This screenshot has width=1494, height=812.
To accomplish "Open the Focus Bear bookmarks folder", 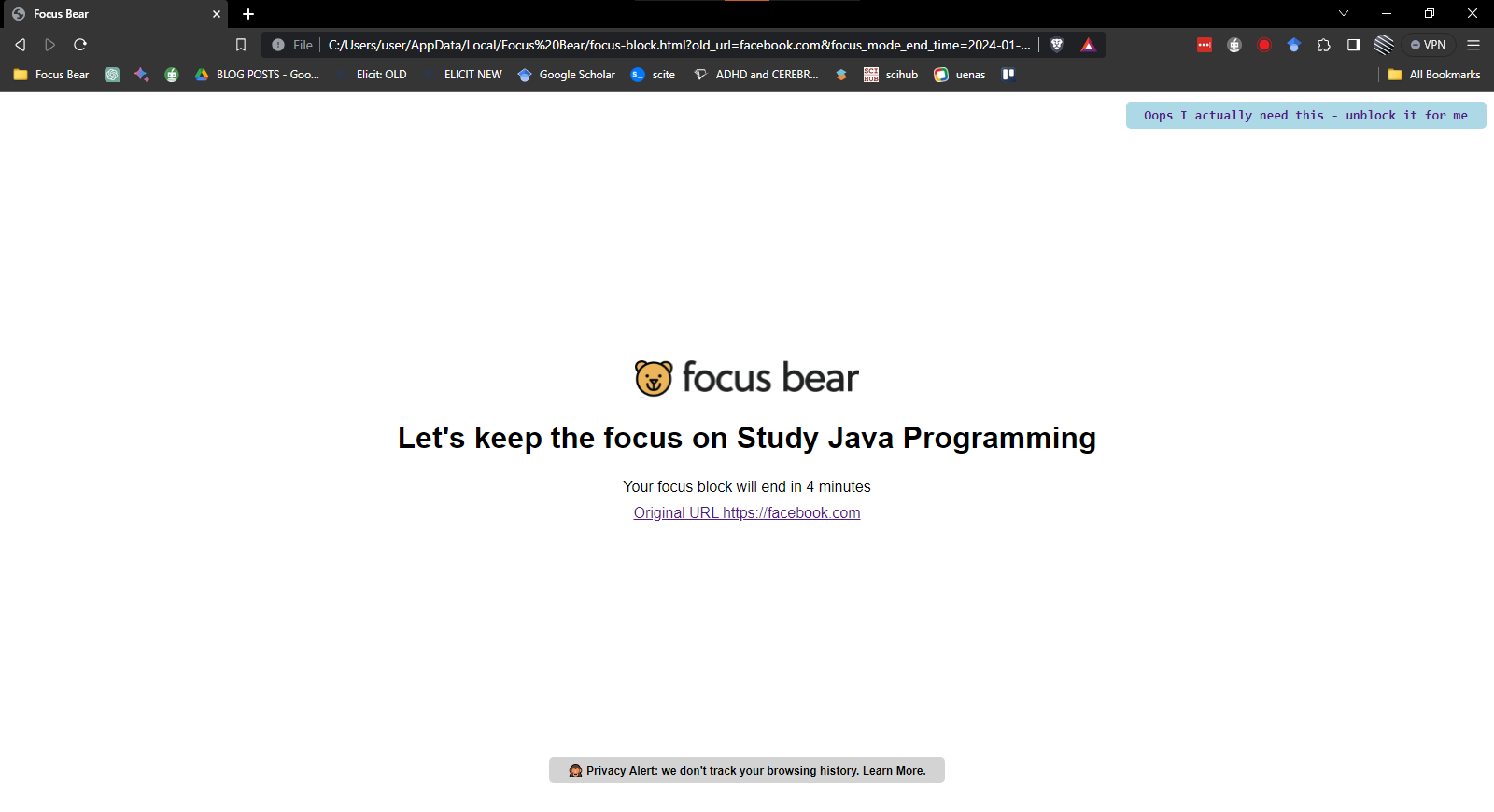I will (51, 75).
